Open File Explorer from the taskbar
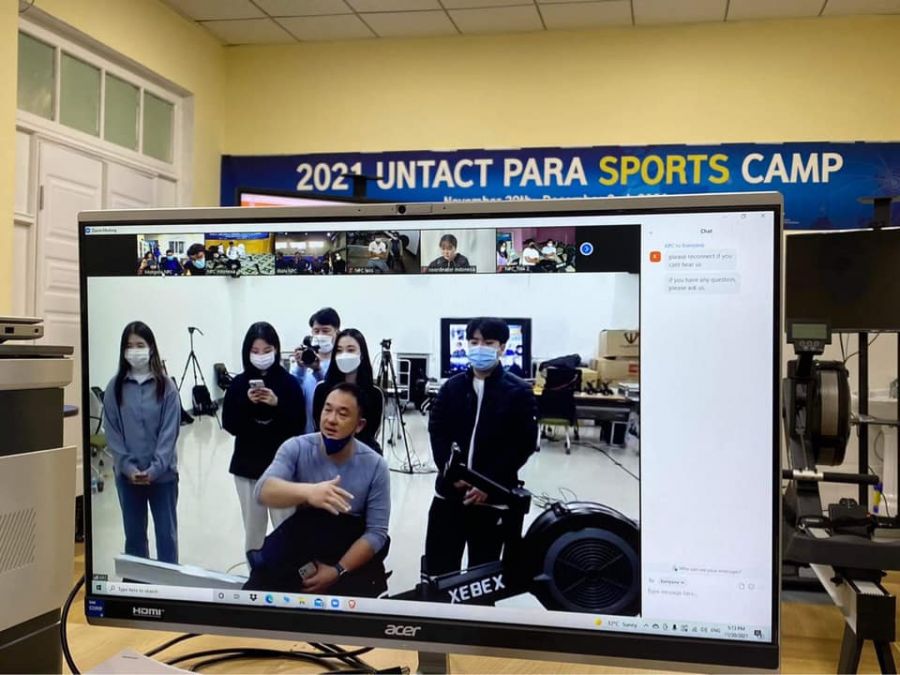Viewport: 900px width, 675px height. point(302,601)
